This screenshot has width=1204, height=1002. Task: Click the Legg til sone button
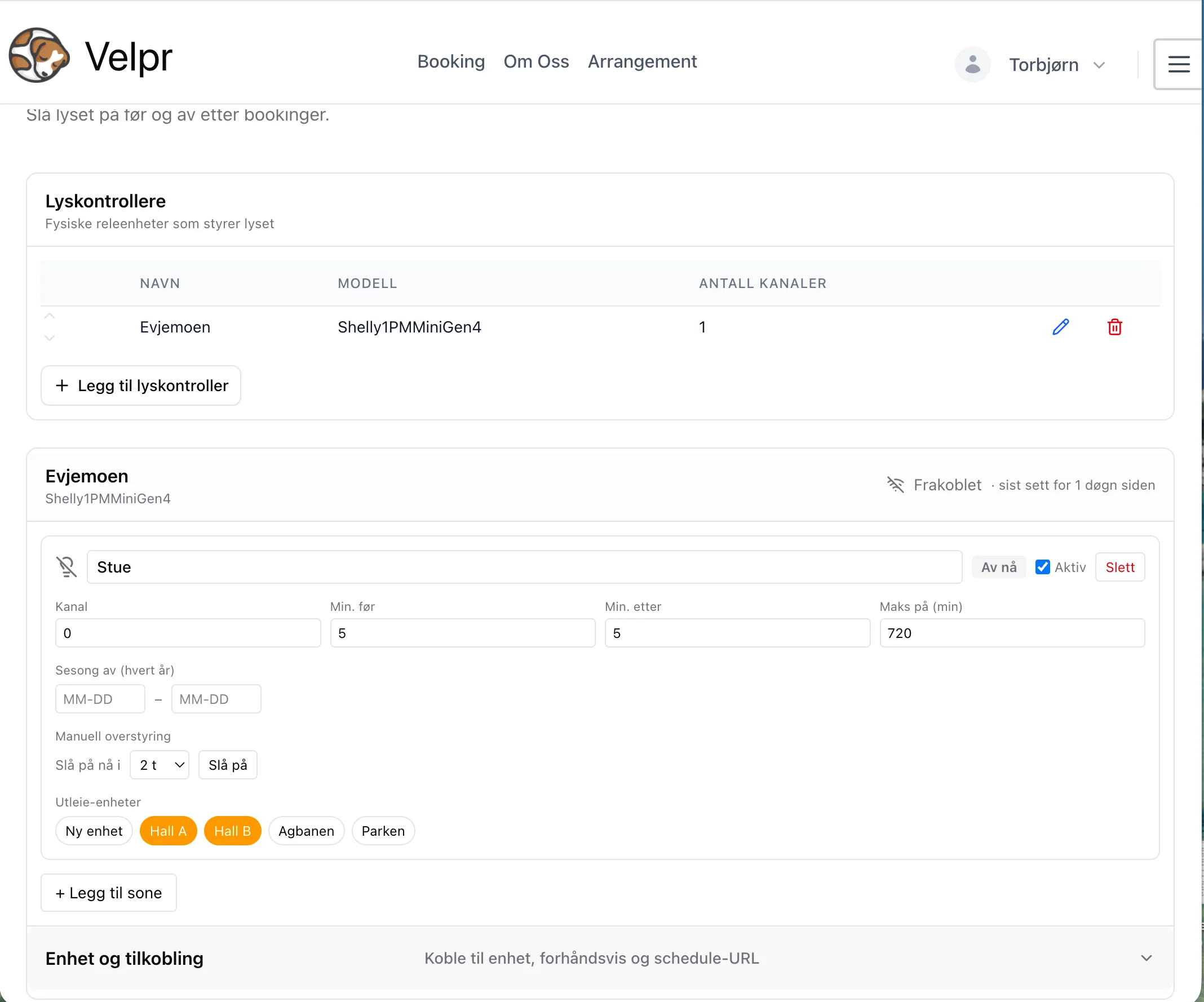(x=109, y=893)
